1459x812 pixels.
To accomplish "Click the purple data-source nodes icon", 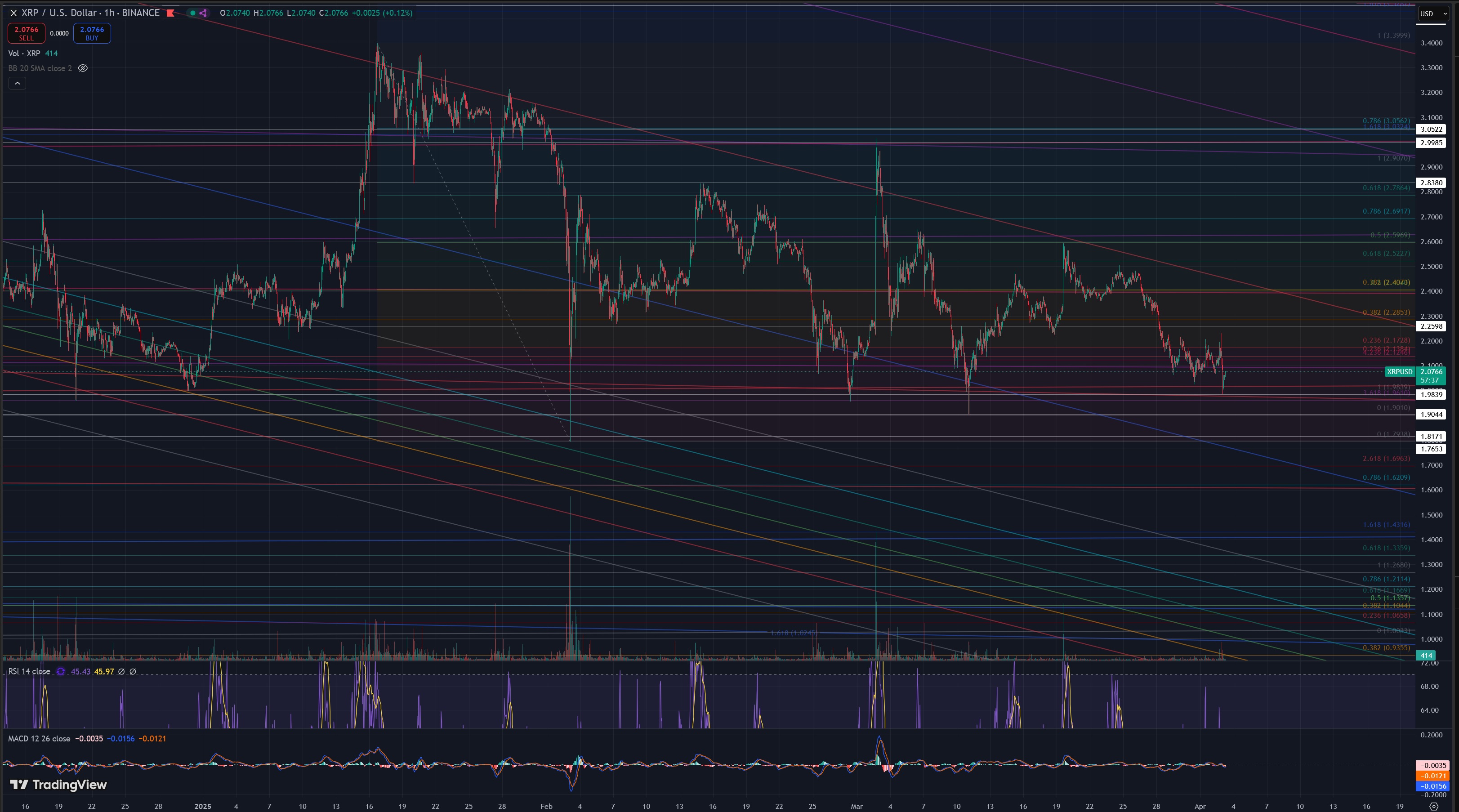I will (x=203, y=13).
